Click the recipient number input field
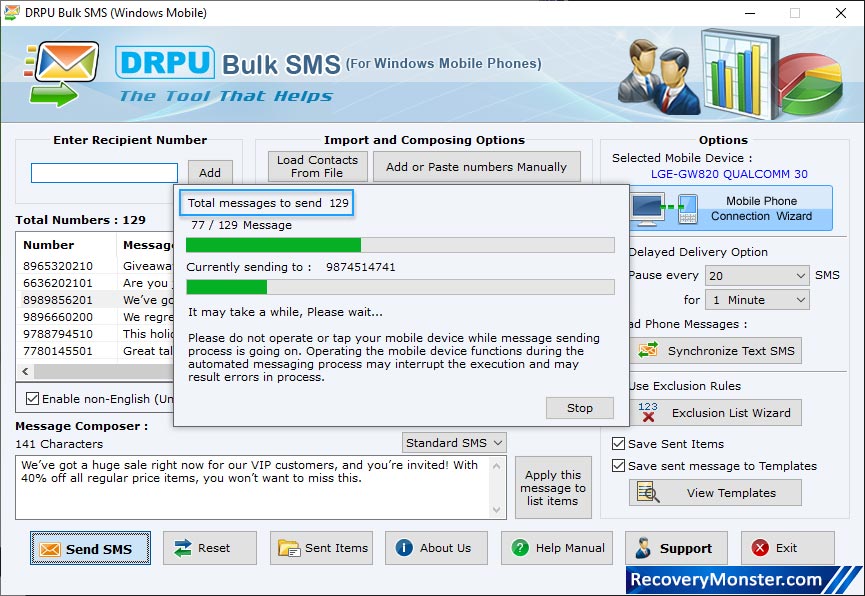The width and height of the screenshot is (865, 596). 104,173
